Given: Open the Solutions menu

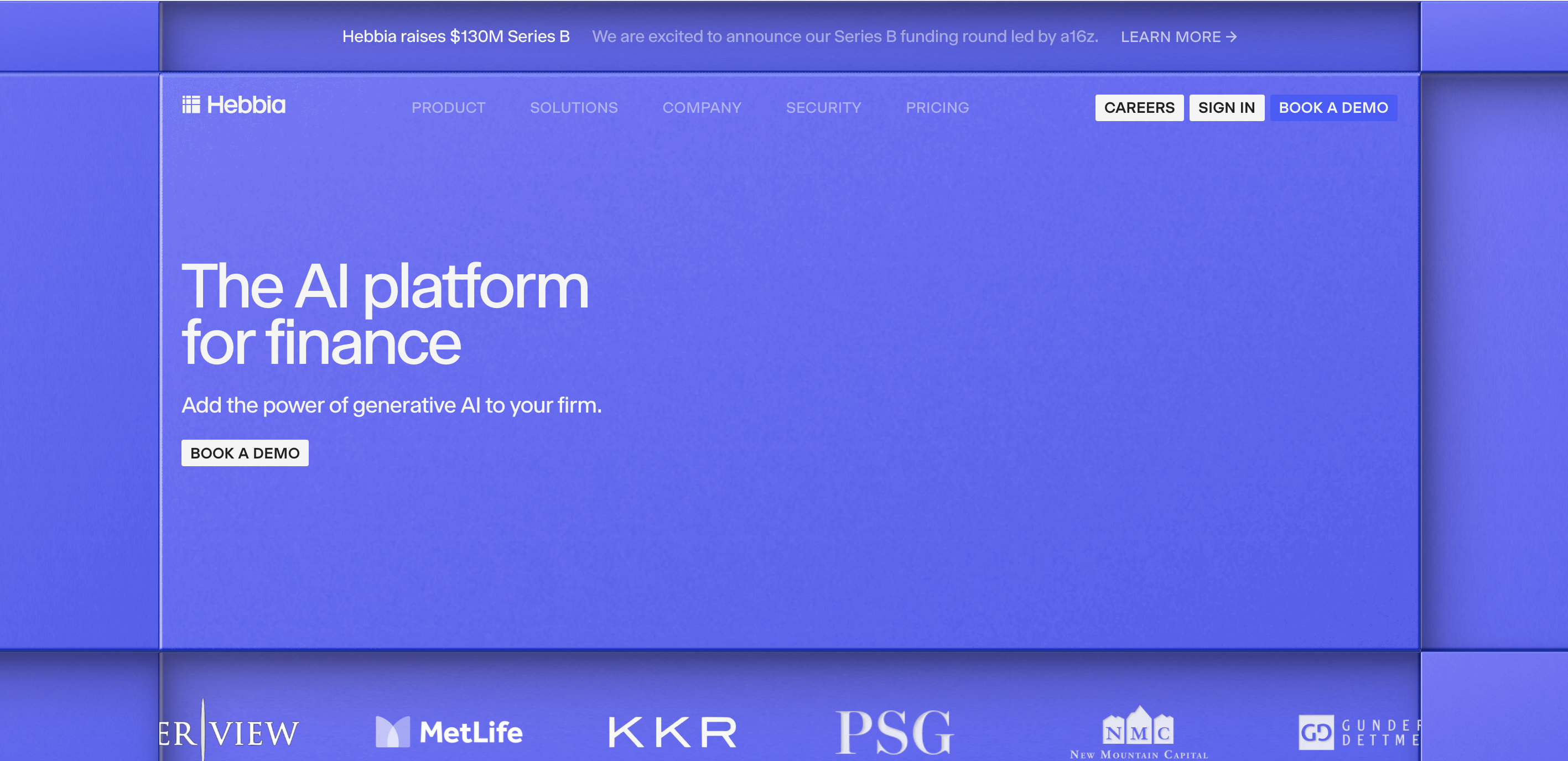Looking at the screenshot, I should pyautogui.click(x=573, y=108).
